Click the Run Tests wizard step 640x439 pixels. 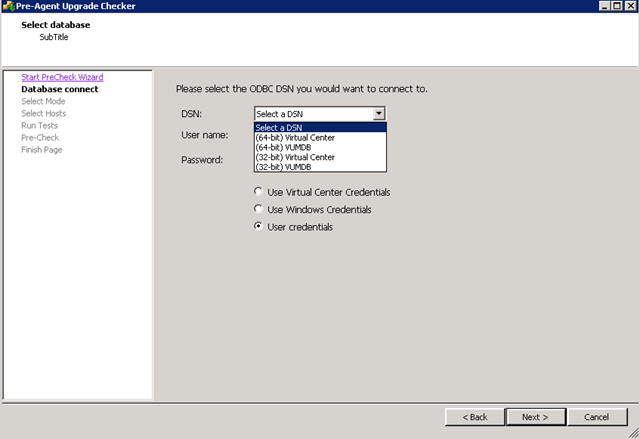coord(40,126)
